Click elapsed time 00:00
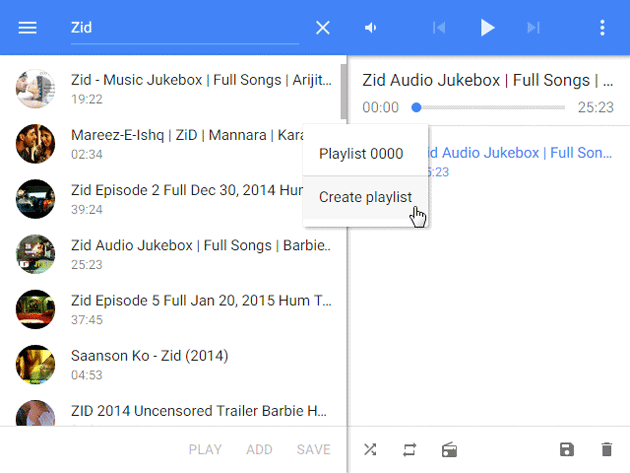This screenshot has height=473, width=630. [380, 107]
